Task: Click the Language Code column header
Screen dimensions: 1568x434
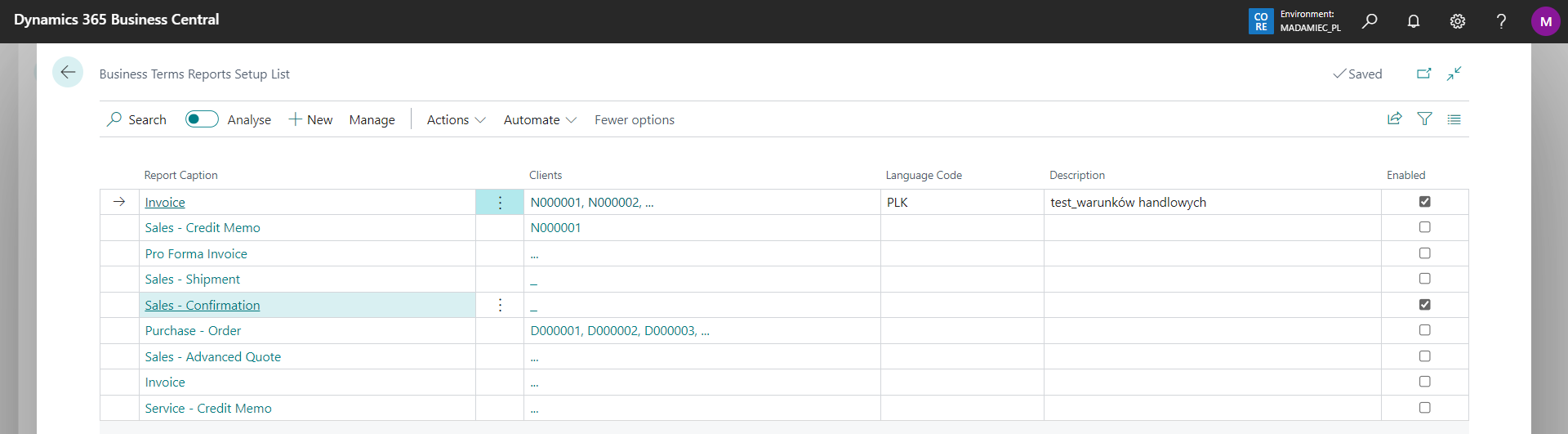Action: [923, 175]
